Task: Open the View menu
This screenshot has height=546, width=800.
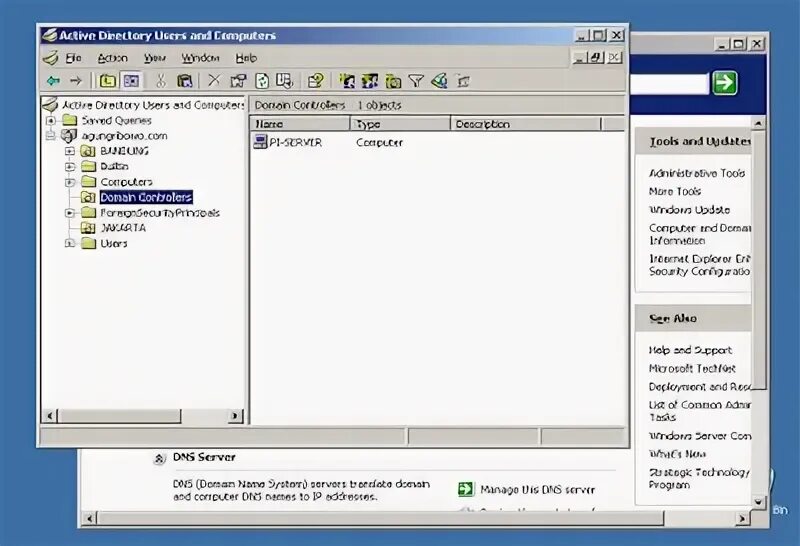Action: 155,58
